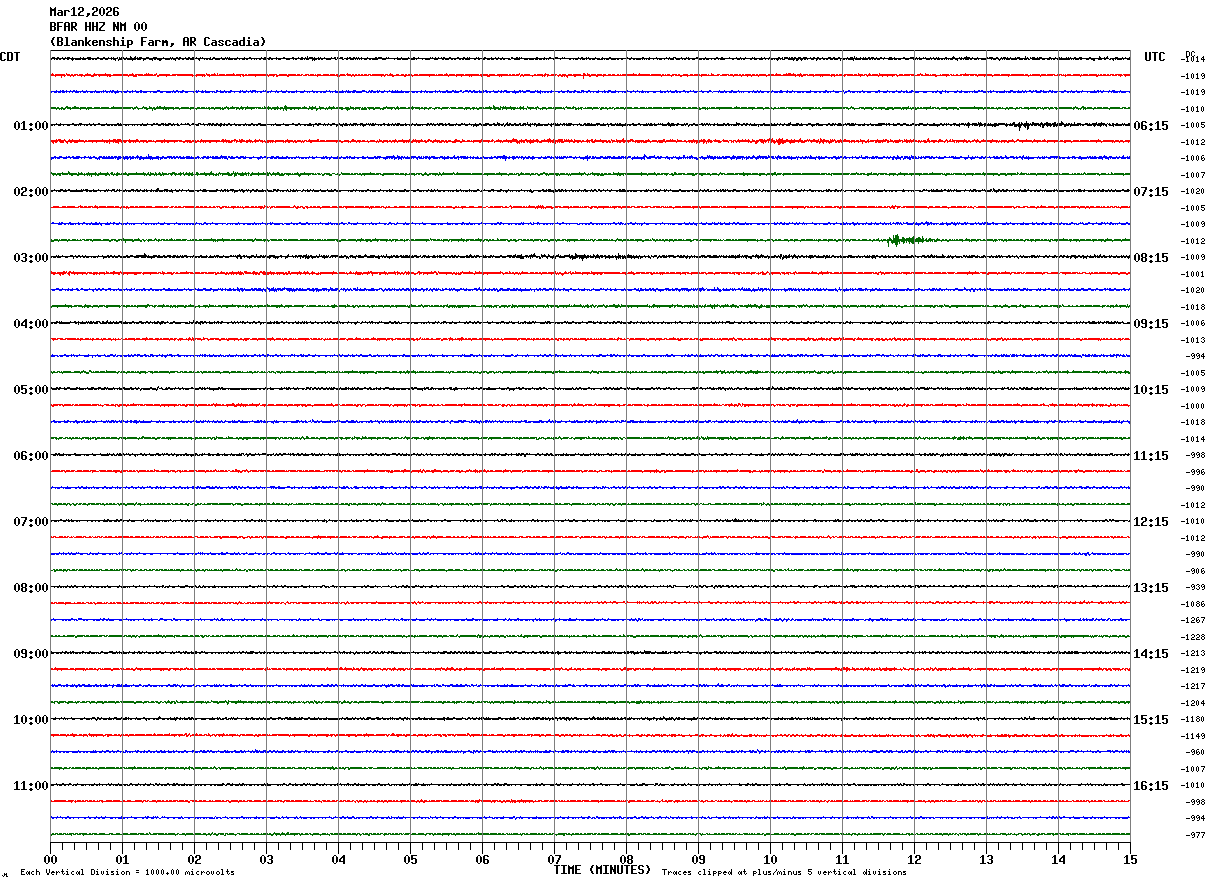Click the DC offset value "-1213"
Screen dimensions: 1210x886
1193,654
